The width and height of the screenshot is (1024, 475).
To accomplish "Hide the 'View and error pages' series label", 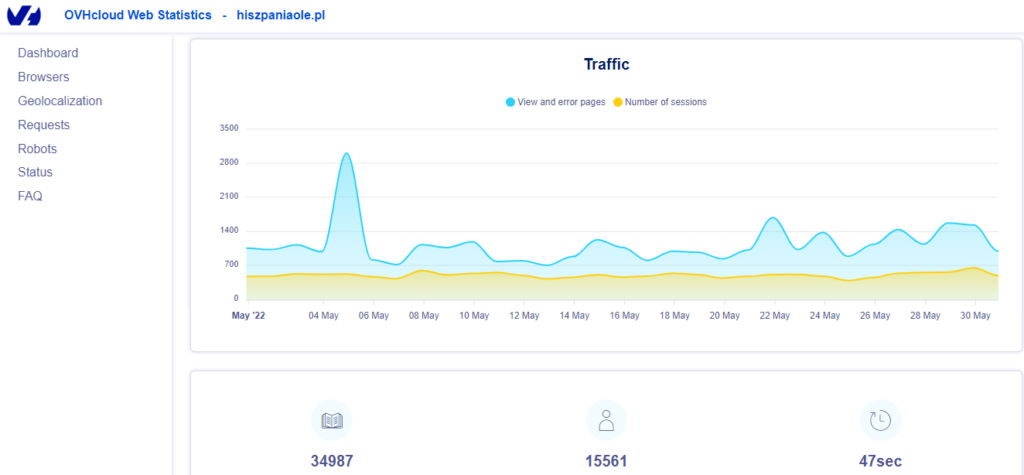I will (x=561, y=102).
